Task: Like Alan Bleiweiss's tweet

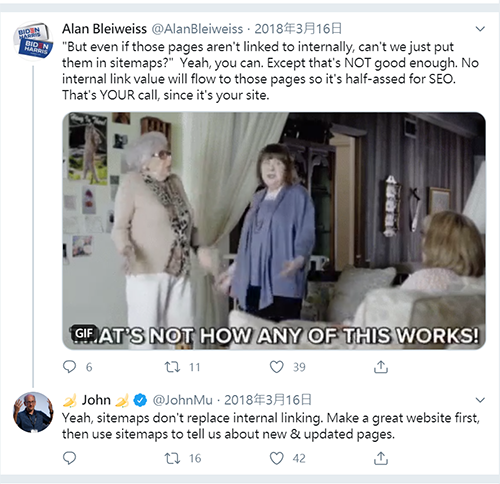Action: 276,367
